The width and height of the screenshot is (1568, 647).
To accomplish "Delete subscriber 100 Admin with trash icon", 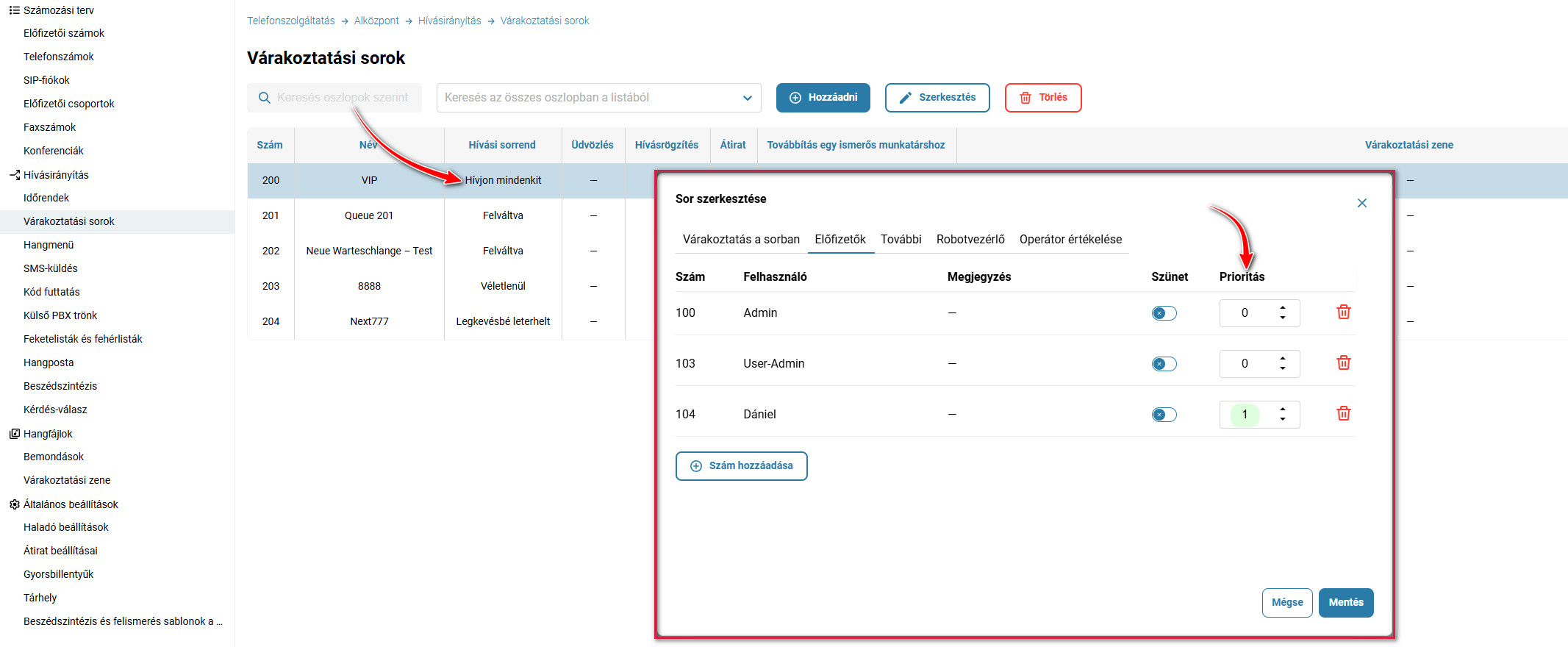I will pyautogui.click(x=1343, y=312).
